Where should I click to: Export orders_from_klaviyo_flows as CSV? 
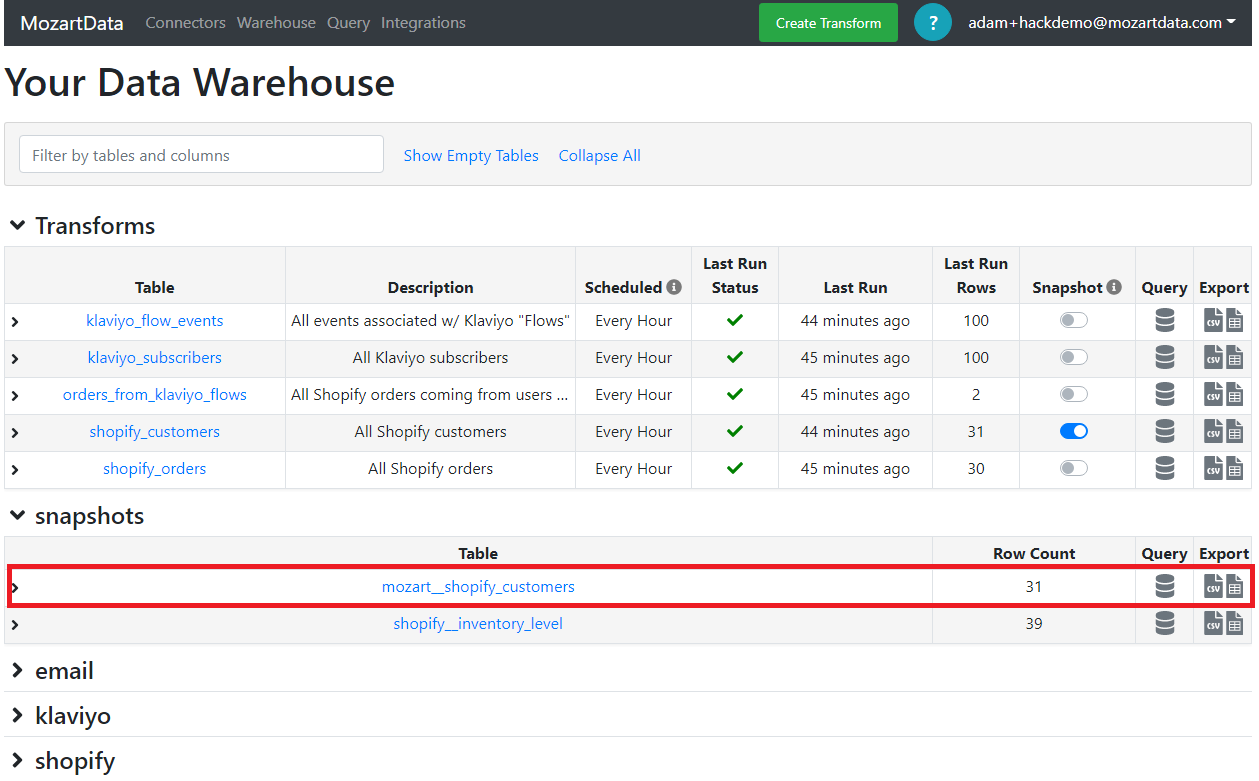[1213, 395]
